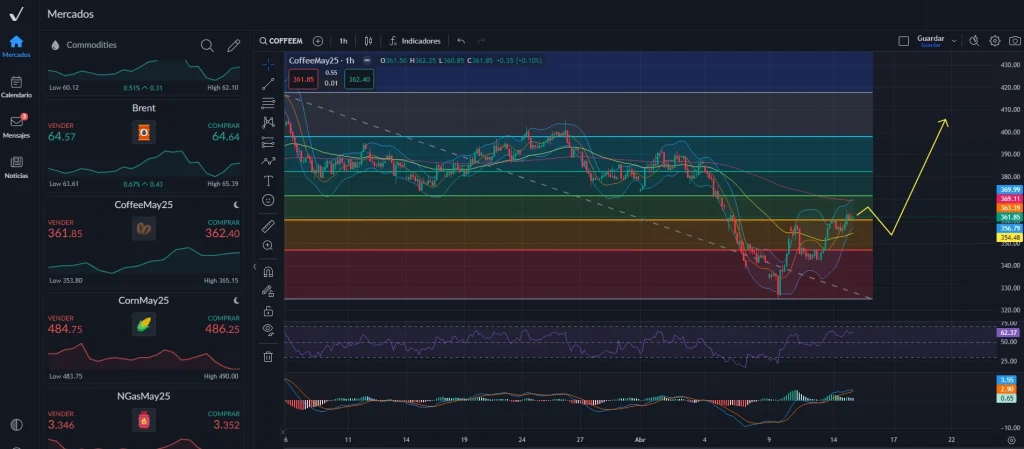Collapse the CoffeeMay25 legend minus button
This screenshot has height=449, width=1024.
click(x=367, y=60)
